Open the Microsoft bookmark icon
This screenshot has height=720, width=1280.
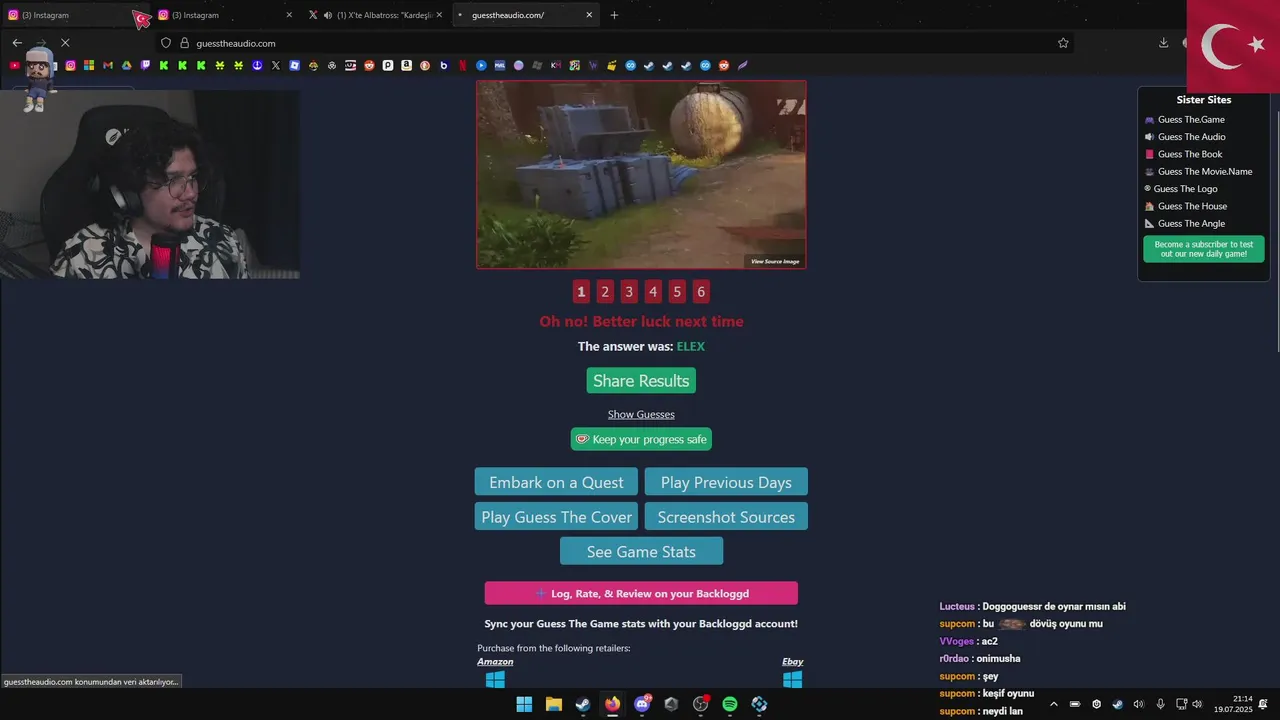pyautogui.click(x=89, y=65)
